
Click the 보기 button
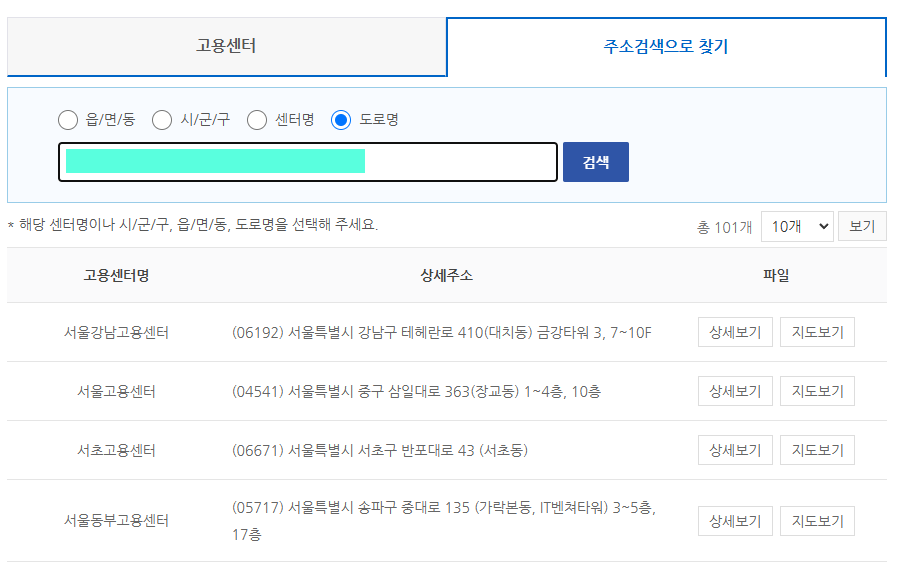click(862, 227)
